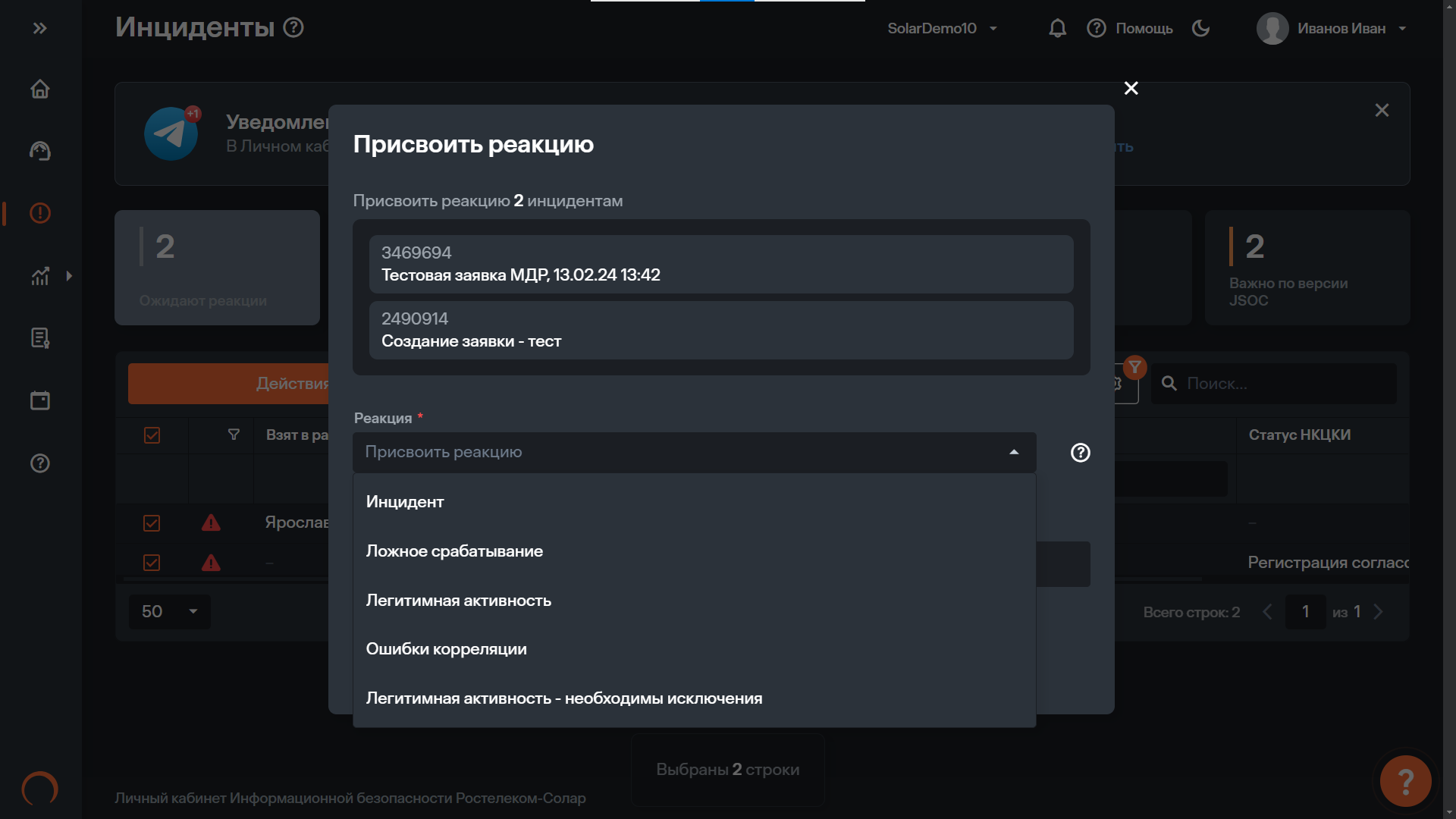Toggle dark mode with the moon icon
This screenshot has width=1456, height=819.
coord(1200,29)
